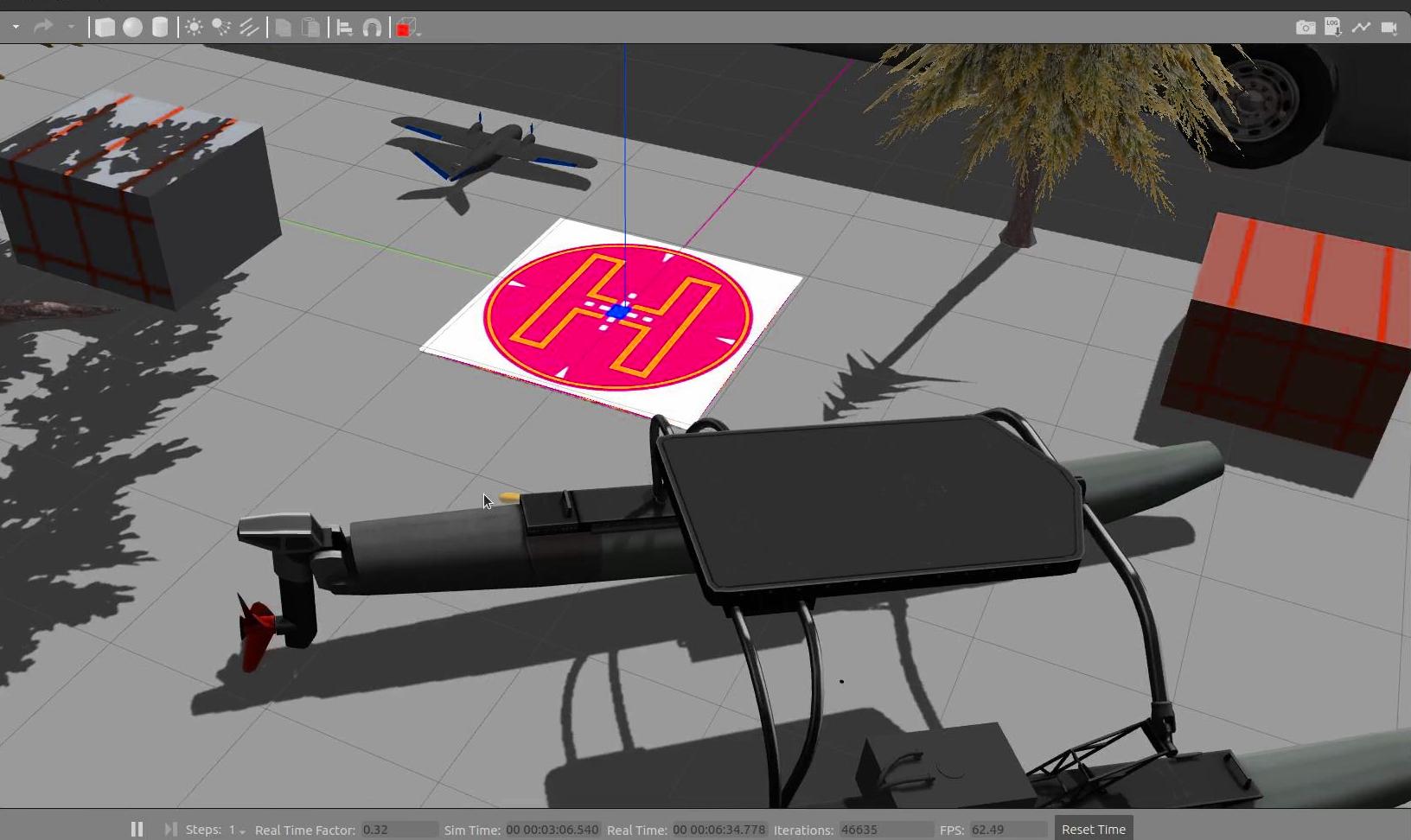This screenshot has height=840, width=1411.
Task: Toggle the Snap magnet tool
Action: (372, 28)
